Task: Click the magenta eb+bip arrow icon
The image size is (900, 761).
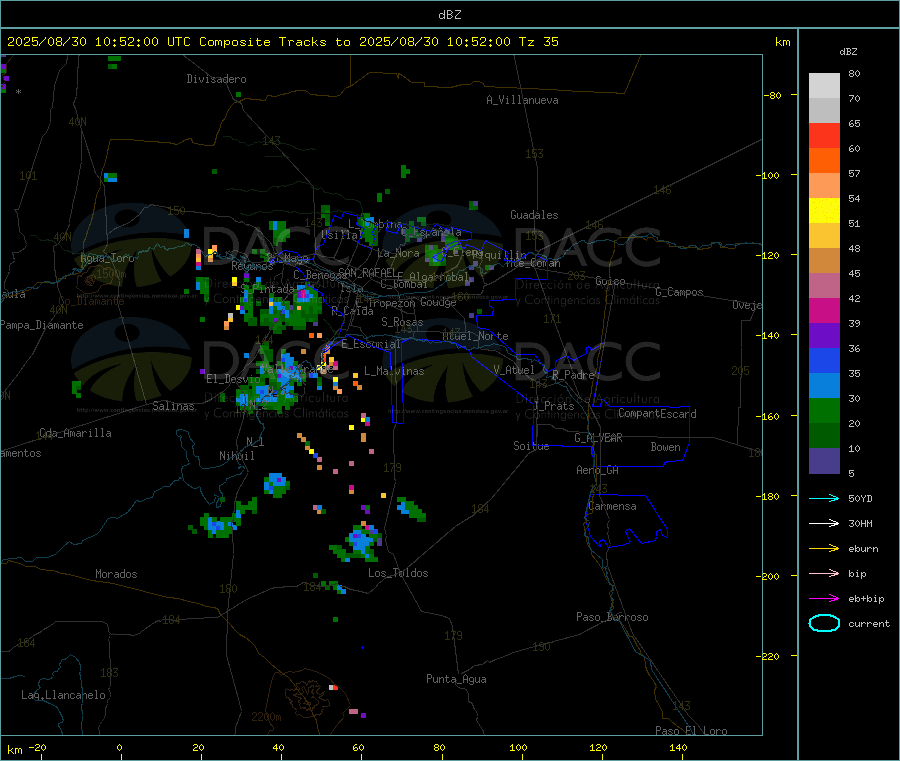Action: [824, 598]
